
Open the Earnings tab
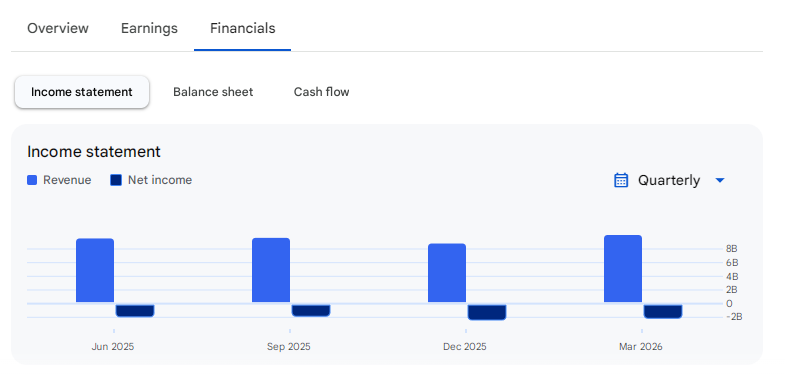[149, 28]
